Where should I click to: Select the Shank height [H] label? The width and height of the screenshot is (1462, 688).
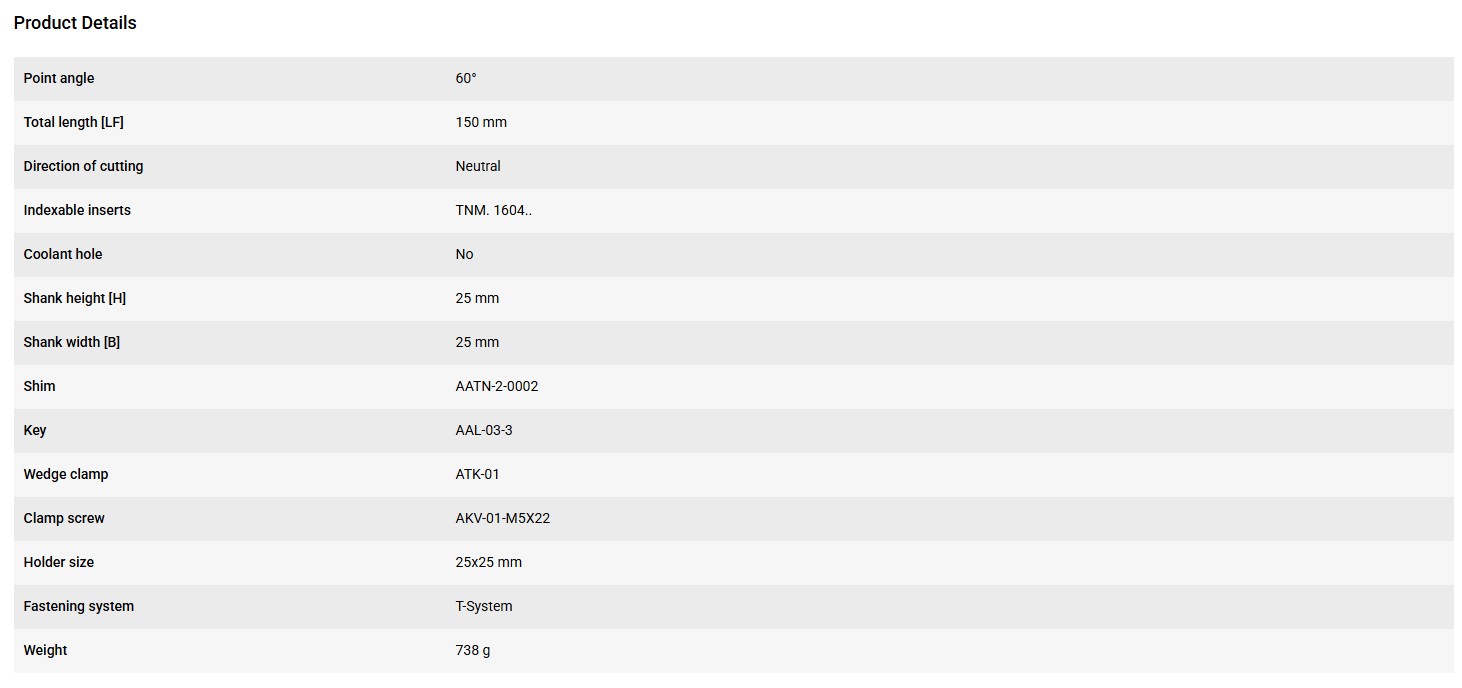75,298
